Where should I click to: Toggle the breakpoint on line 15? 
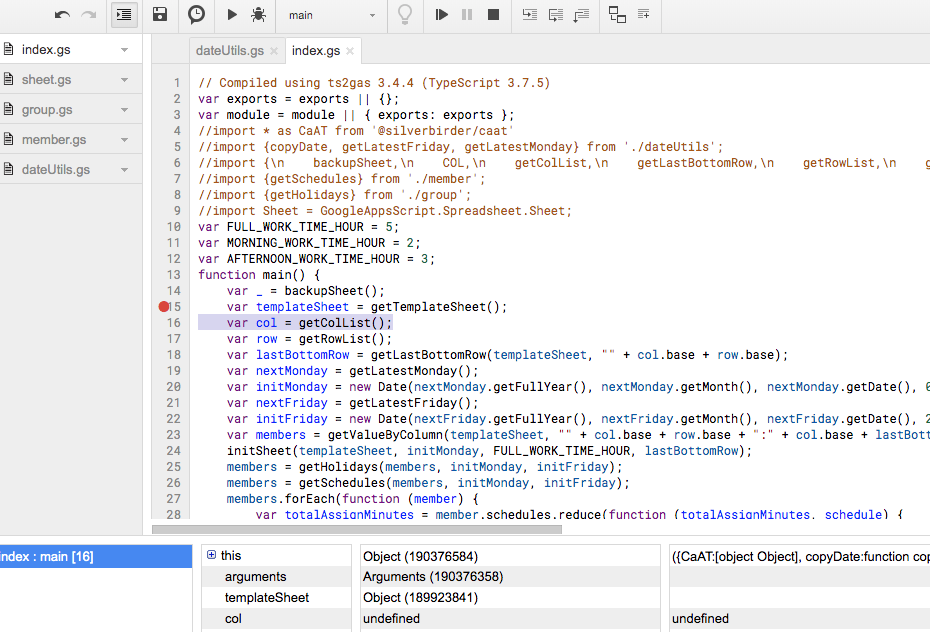click(x=163, y=306)
